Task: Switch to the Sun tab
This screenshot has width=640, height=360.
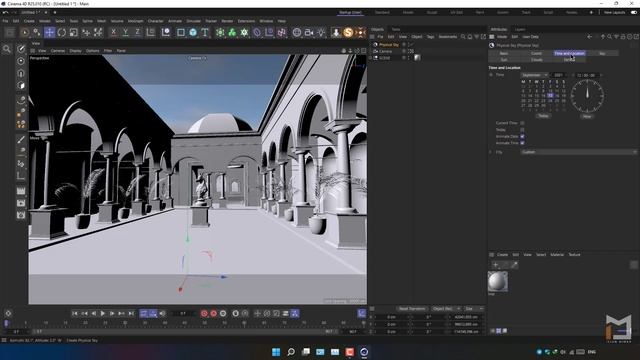Action: click(x=504, y=60)
